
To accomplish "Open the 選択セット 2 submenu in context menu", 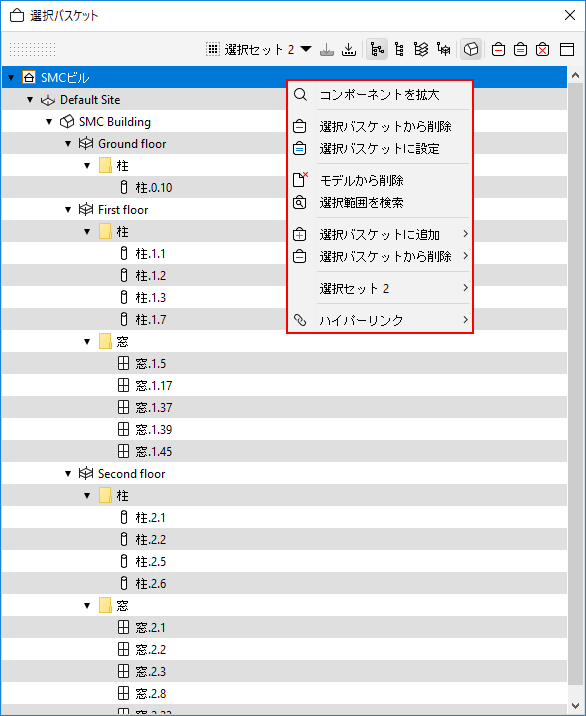I will [x=380, y=288].
